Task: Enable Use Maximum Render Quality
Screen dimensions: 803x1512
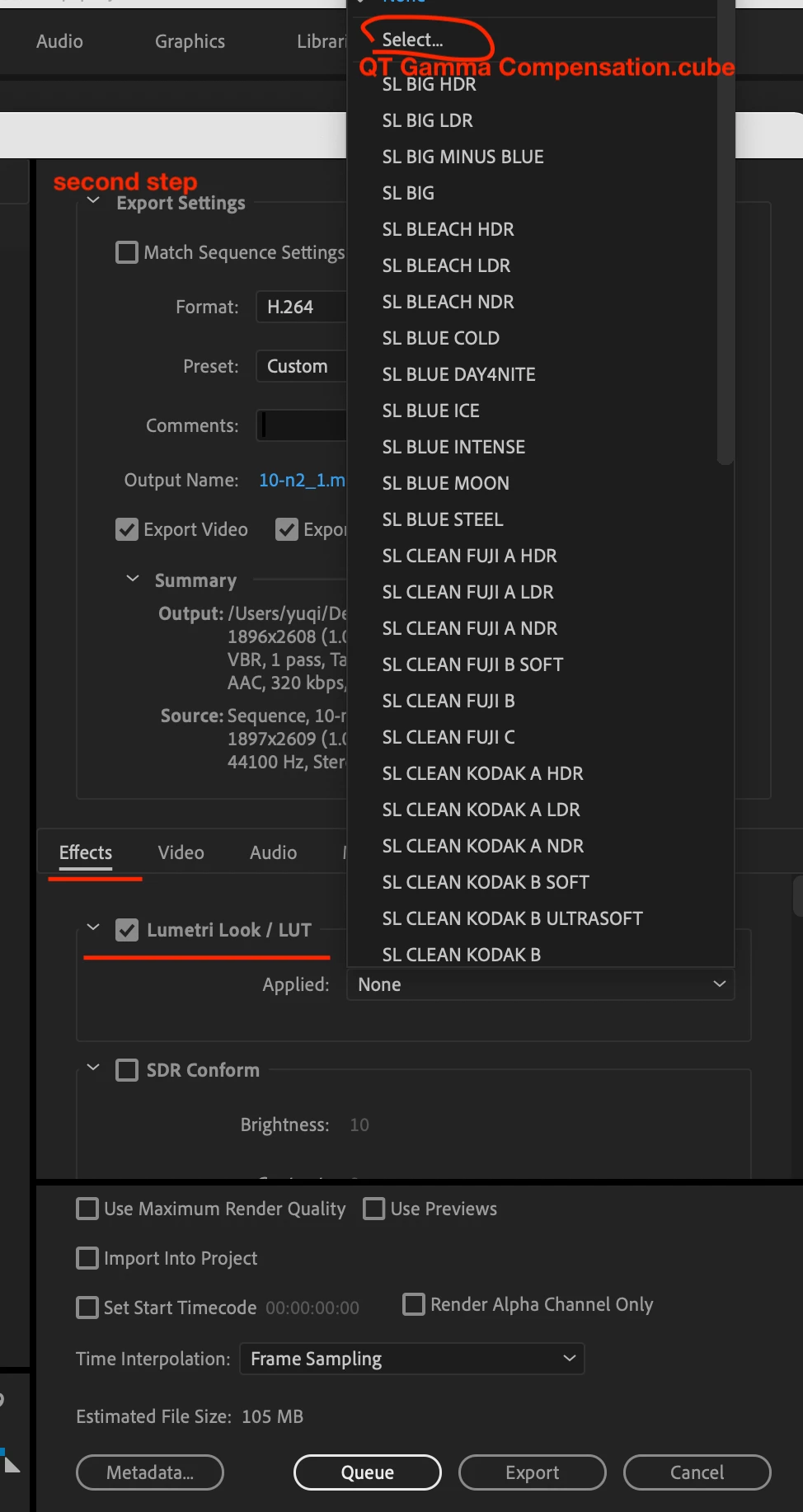Action: click(87, 1209)
